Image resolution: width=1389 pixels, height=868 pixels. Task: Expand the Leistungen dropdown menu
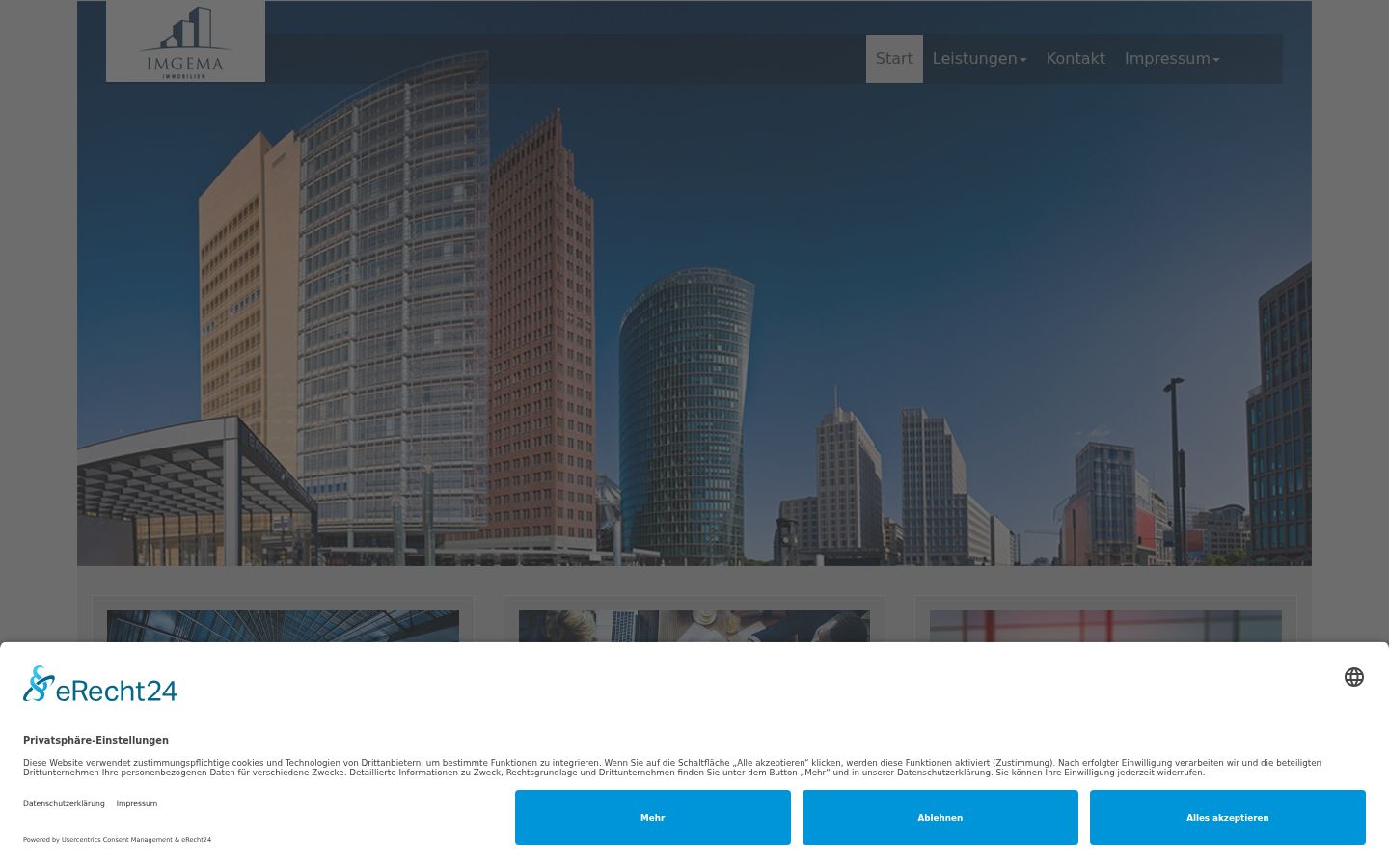(979, 59)
